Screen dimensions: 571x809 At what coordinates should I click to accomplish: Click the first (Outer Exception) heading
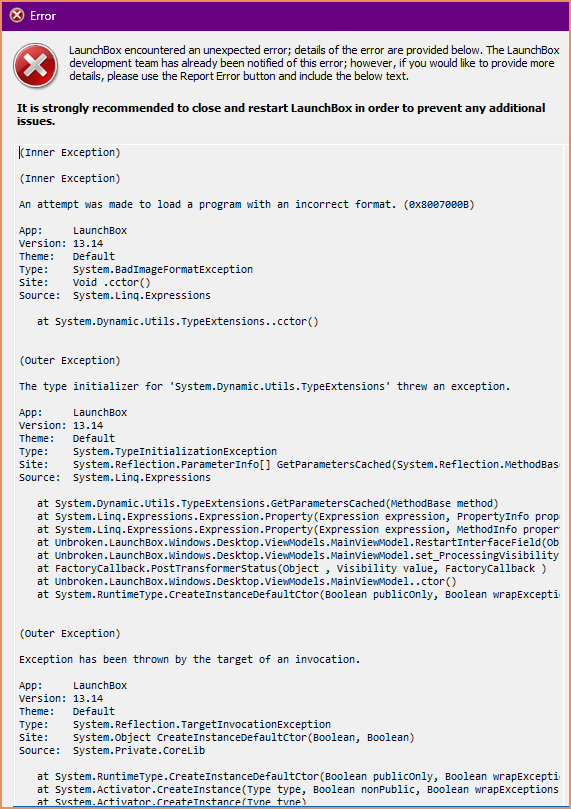pyautogui.click(x=70, y=360)
